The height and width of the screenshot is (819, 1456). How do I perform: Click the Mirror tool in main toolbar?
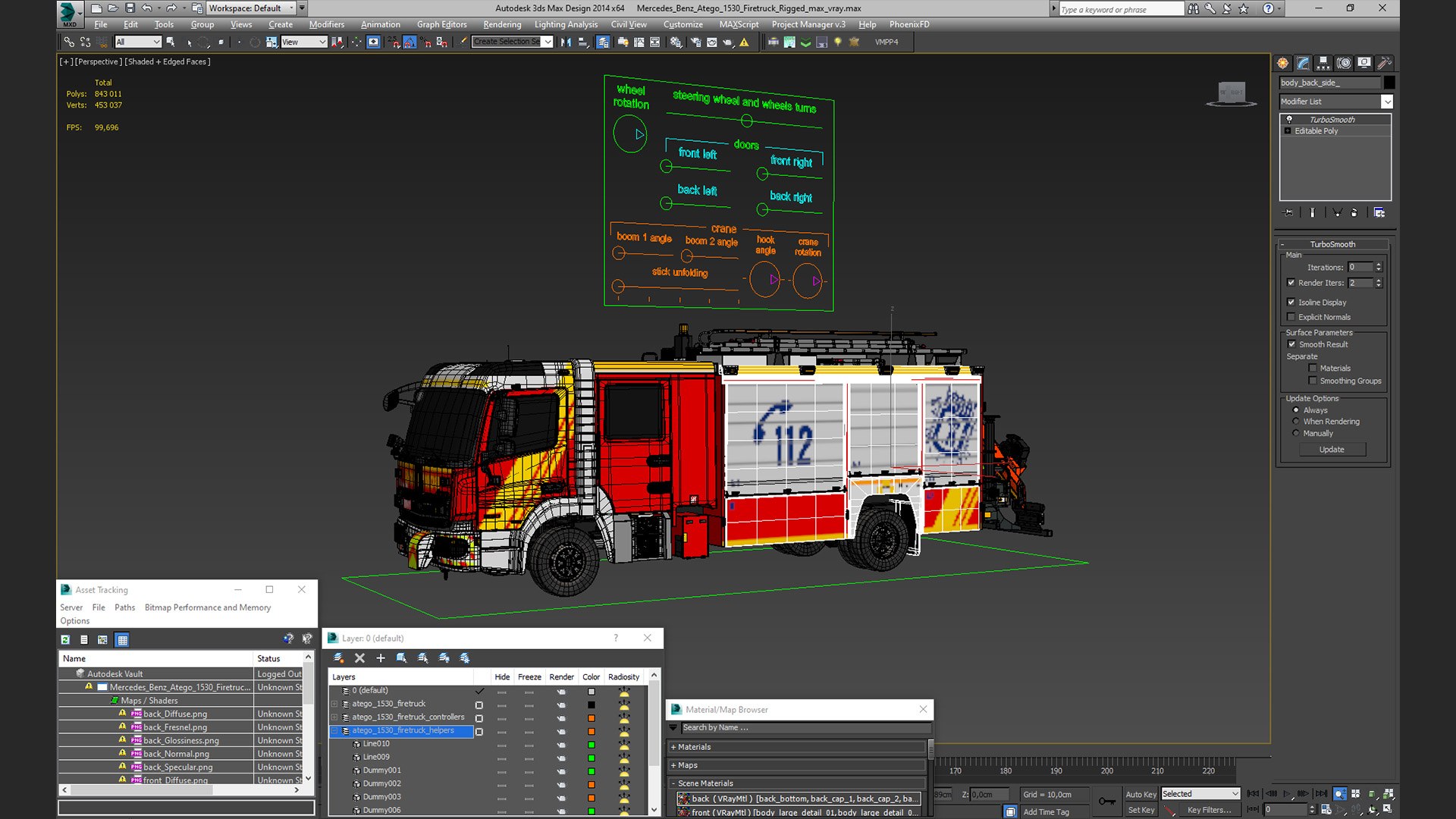click(566, 42)
